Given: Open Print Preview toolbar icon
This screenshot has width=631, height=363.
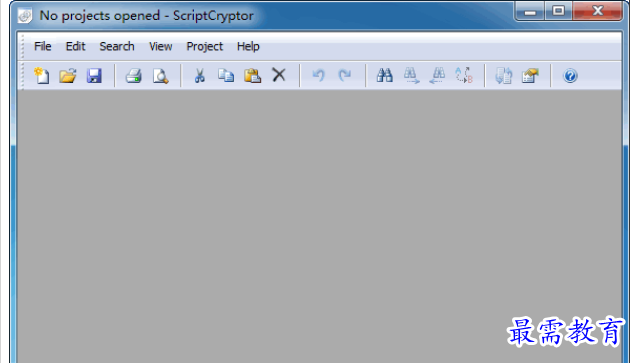Looking at the screenshot, I should pyautogui.click(x=160, y=75).
